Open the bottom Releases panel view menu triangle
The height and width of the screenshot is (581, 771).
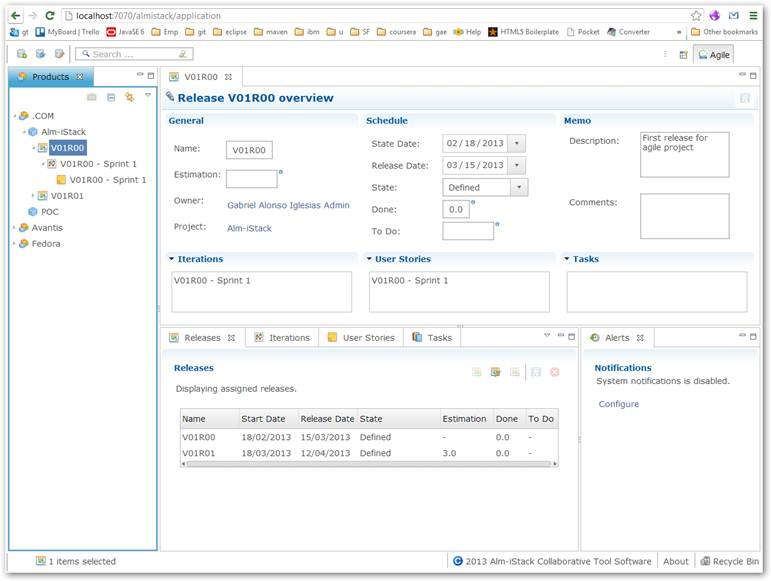pyautogui.click(x=547, y=335)
